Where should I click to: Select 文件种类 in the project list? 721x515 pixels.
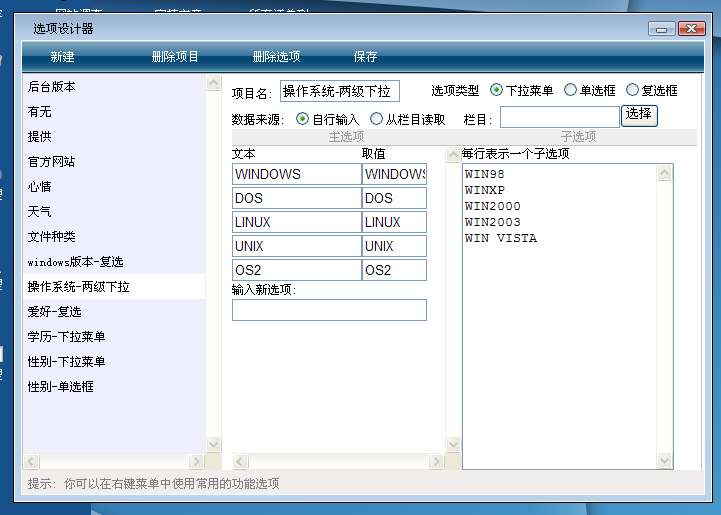[114, 236]
